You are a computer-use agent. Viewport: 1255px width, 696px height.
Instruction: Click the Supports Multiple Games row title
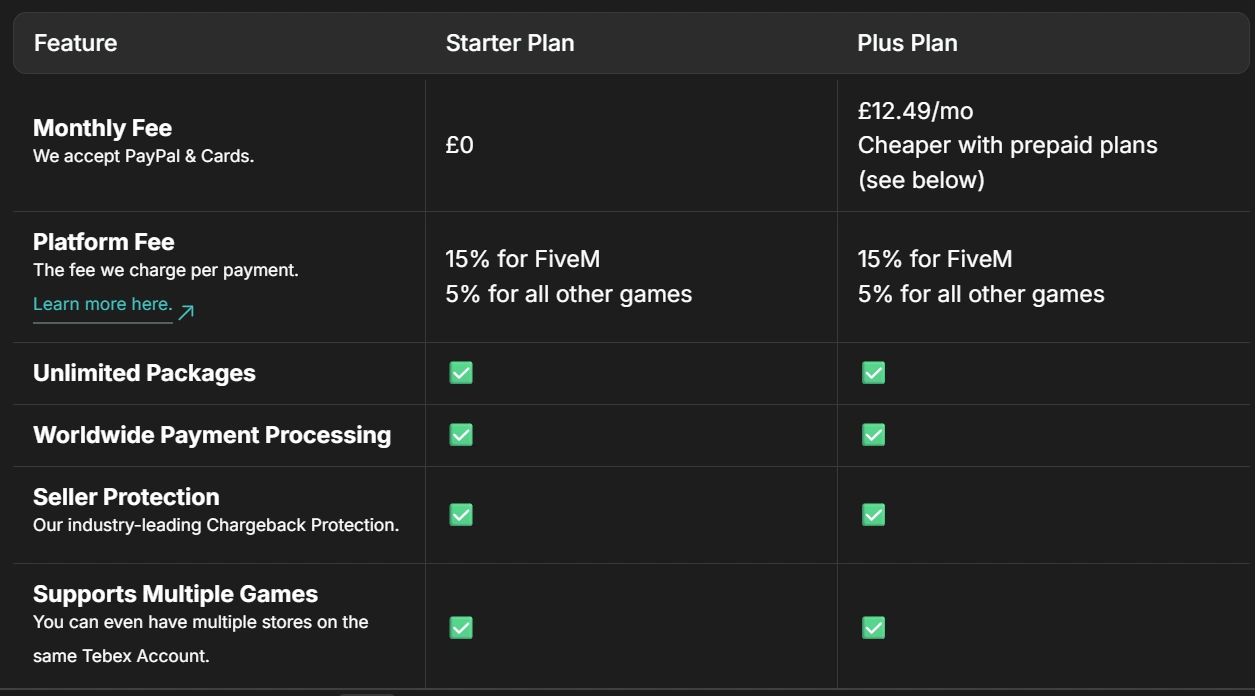coord(175,594)
